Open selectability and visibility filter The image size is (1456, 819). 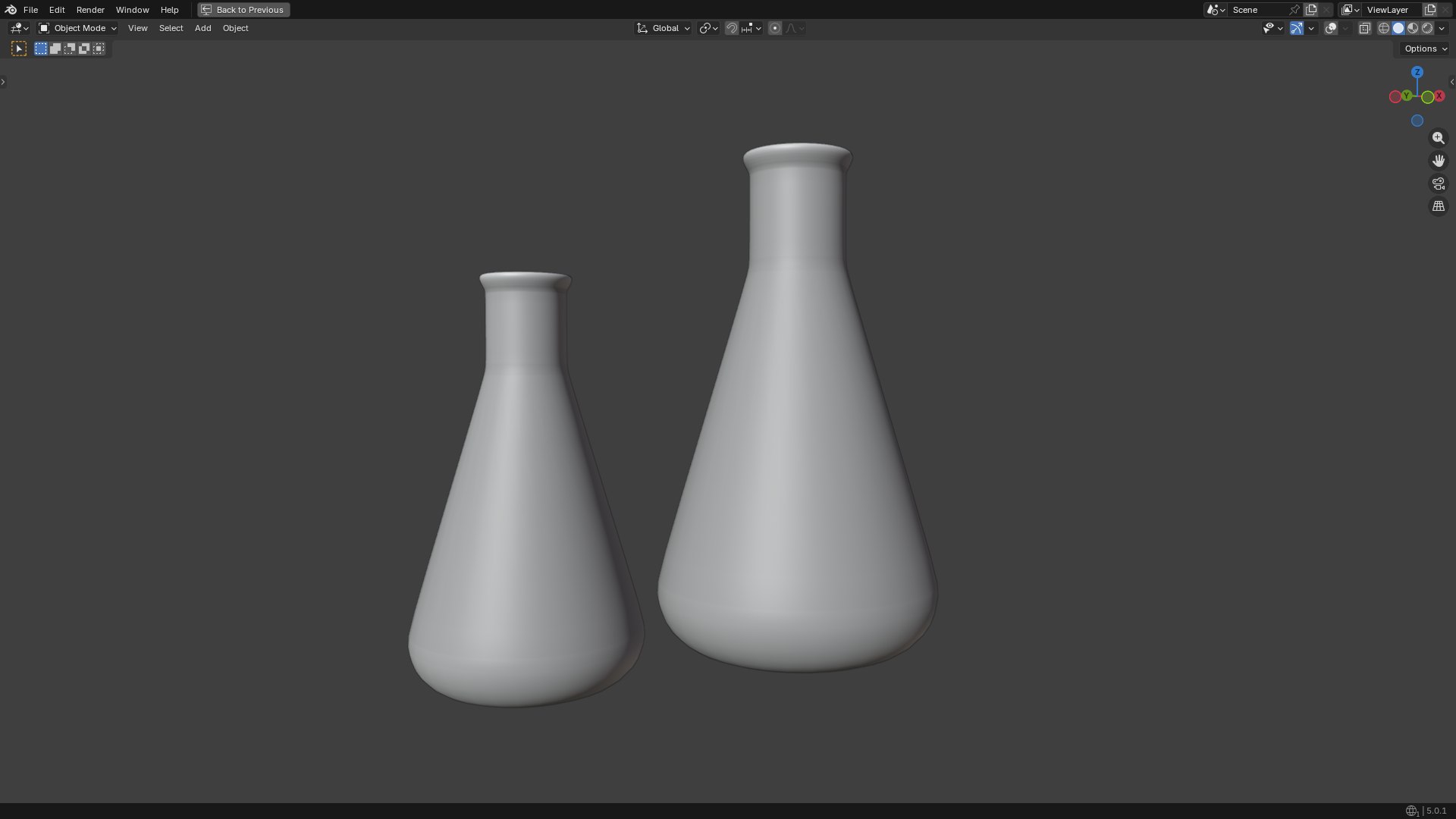(1272, 28)
